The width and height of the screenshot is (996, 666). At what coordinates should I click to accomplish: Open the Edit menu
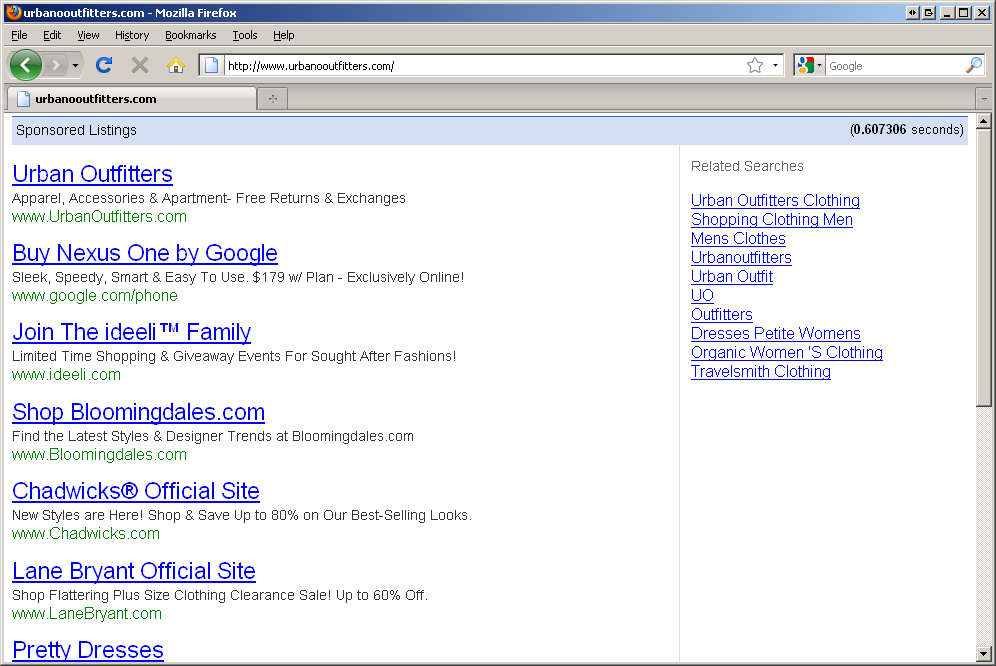tap(52, 35)
